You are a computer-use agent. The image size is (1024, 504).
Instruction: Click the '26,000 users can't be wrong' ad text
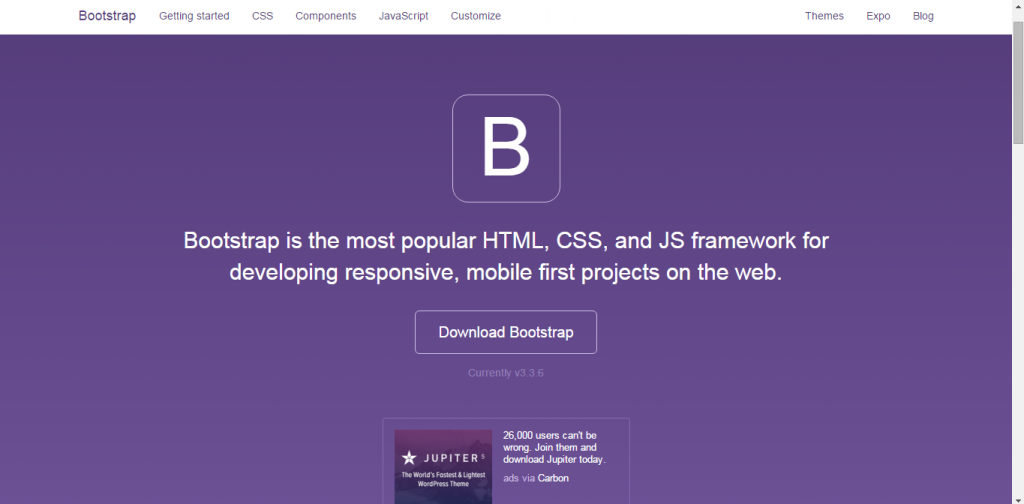(554, 447)
